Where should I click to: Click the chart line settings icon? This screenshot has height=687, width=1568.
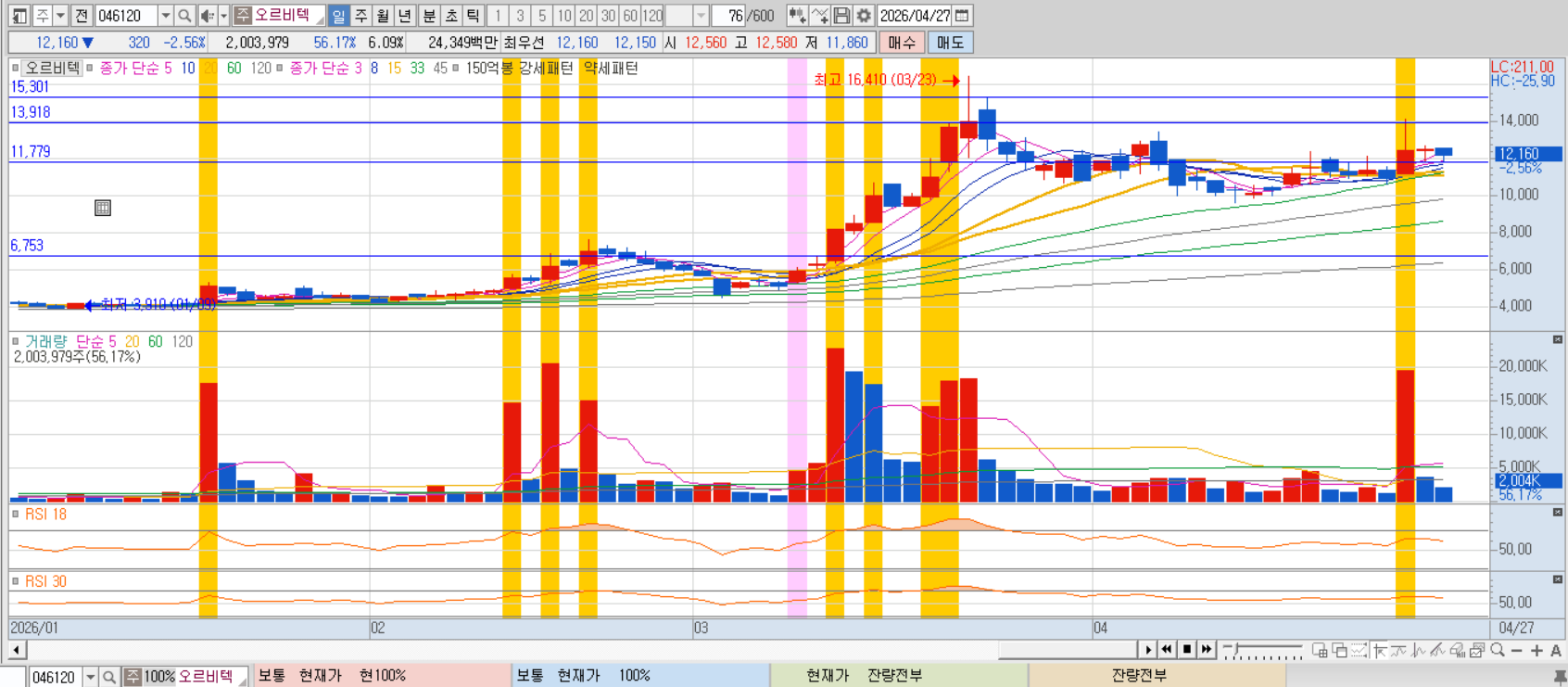[819, 16]
